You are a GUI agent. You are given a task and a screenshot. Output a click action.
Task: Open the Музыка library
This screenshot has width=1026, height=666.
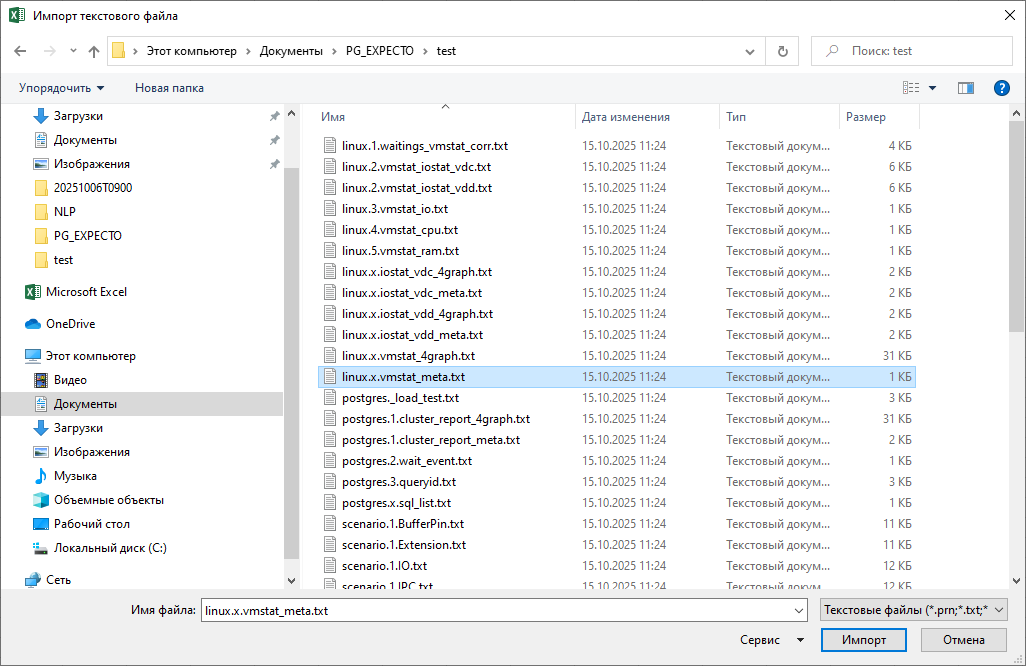click(x=75, y=476)
